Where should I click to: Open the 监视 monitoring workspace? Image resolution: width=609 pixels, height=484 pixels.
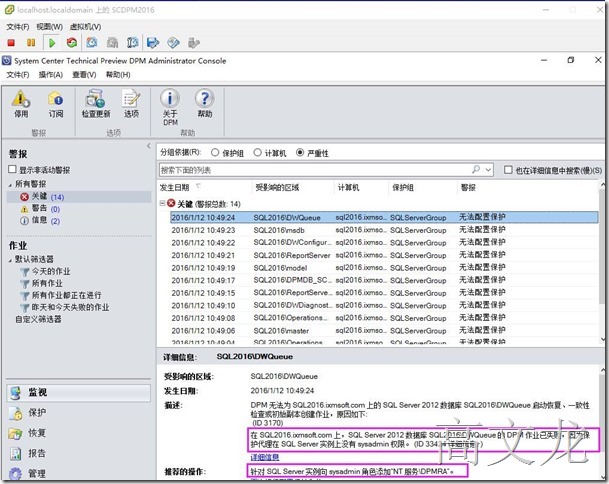[79, 392]
